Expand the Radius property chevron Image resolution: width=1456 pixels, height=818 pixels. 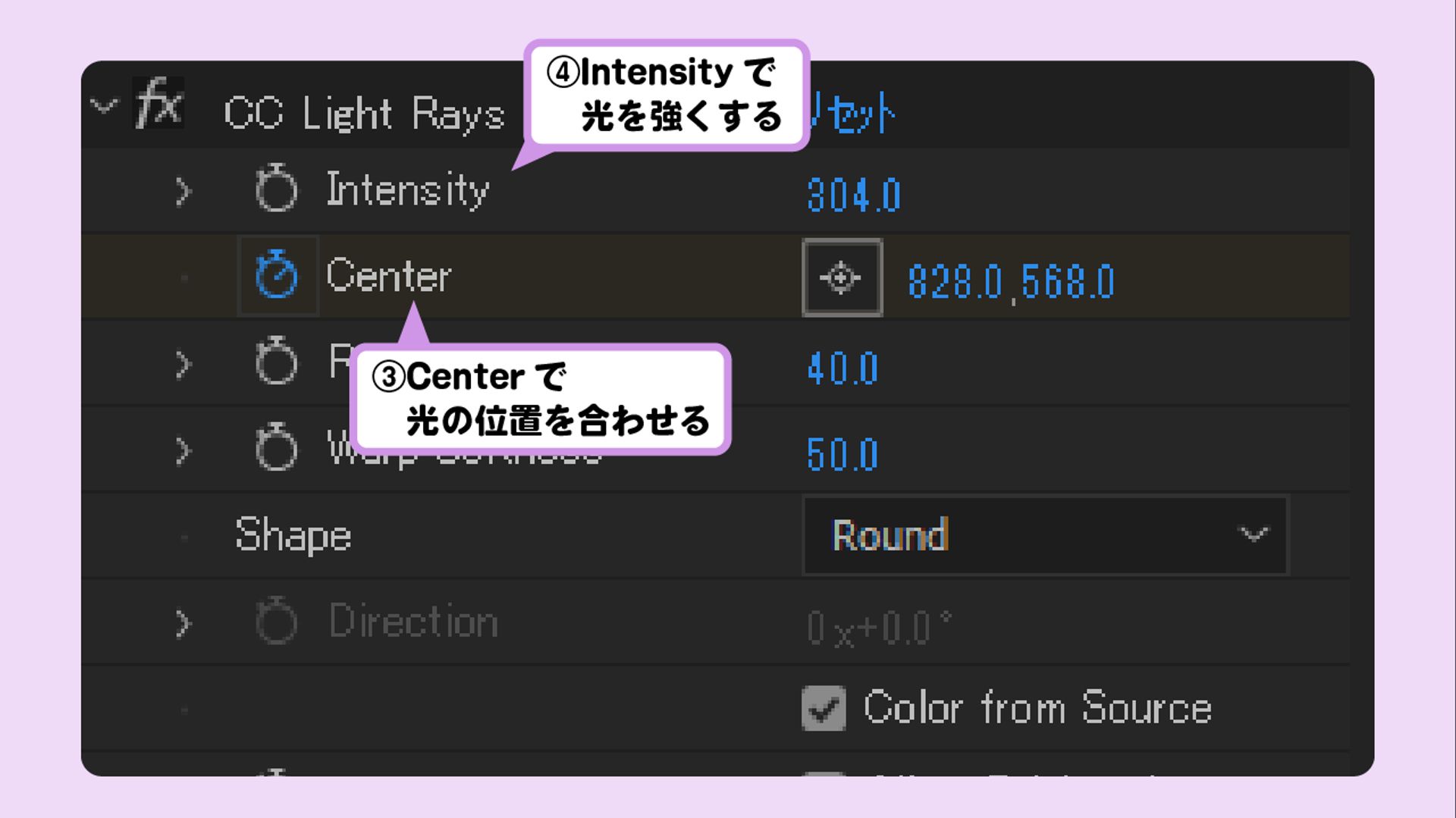(x=183, y=365)
